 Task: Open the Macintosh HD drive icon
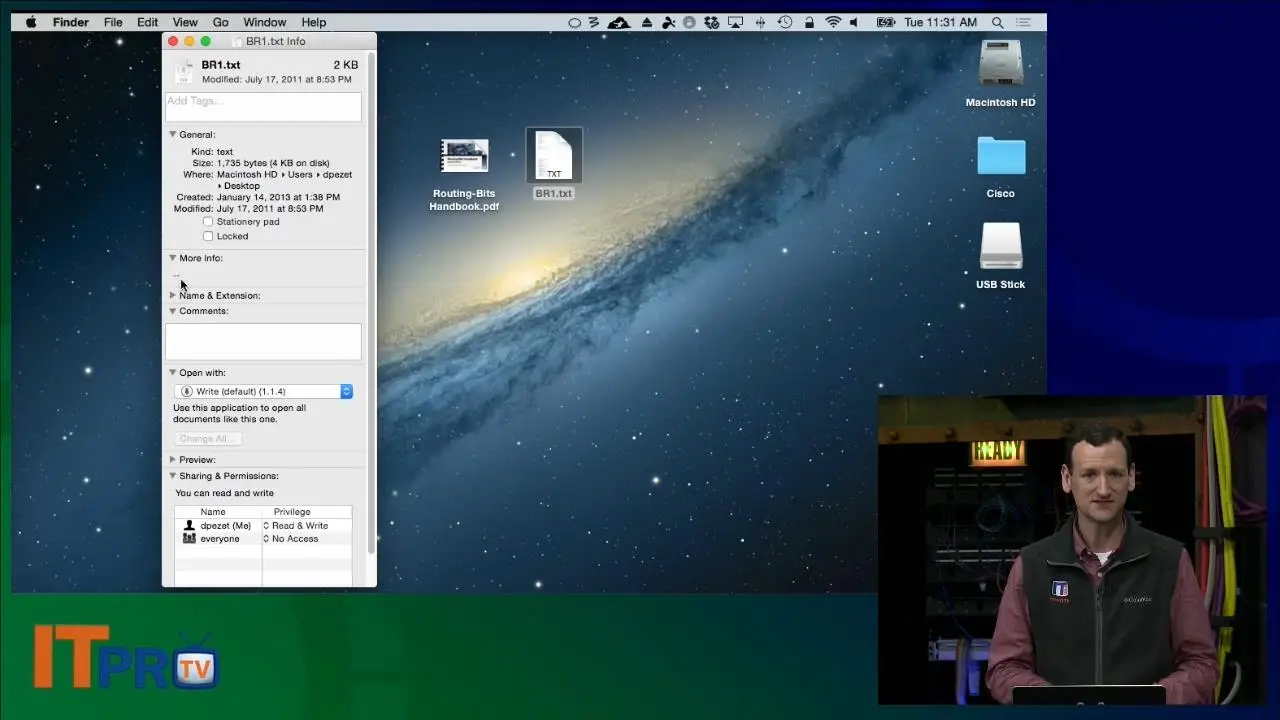(1000, 66)
